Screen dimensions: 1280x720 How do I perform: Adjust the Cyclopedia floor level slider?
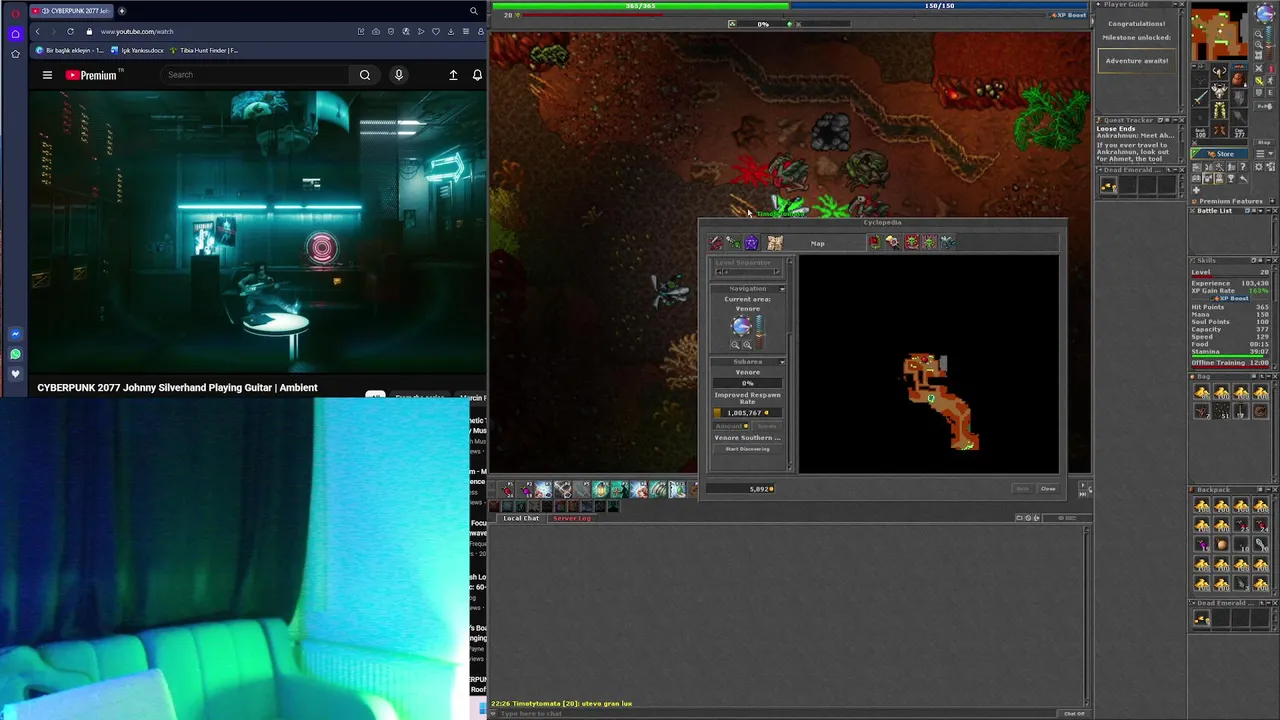(x=759, y=332)
